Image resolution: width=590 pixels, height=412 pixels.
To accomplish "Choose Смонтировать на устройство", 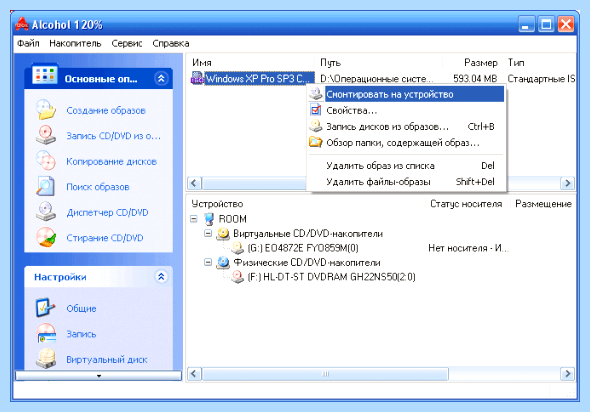I will pyautogui.click(x=406, y=94).
